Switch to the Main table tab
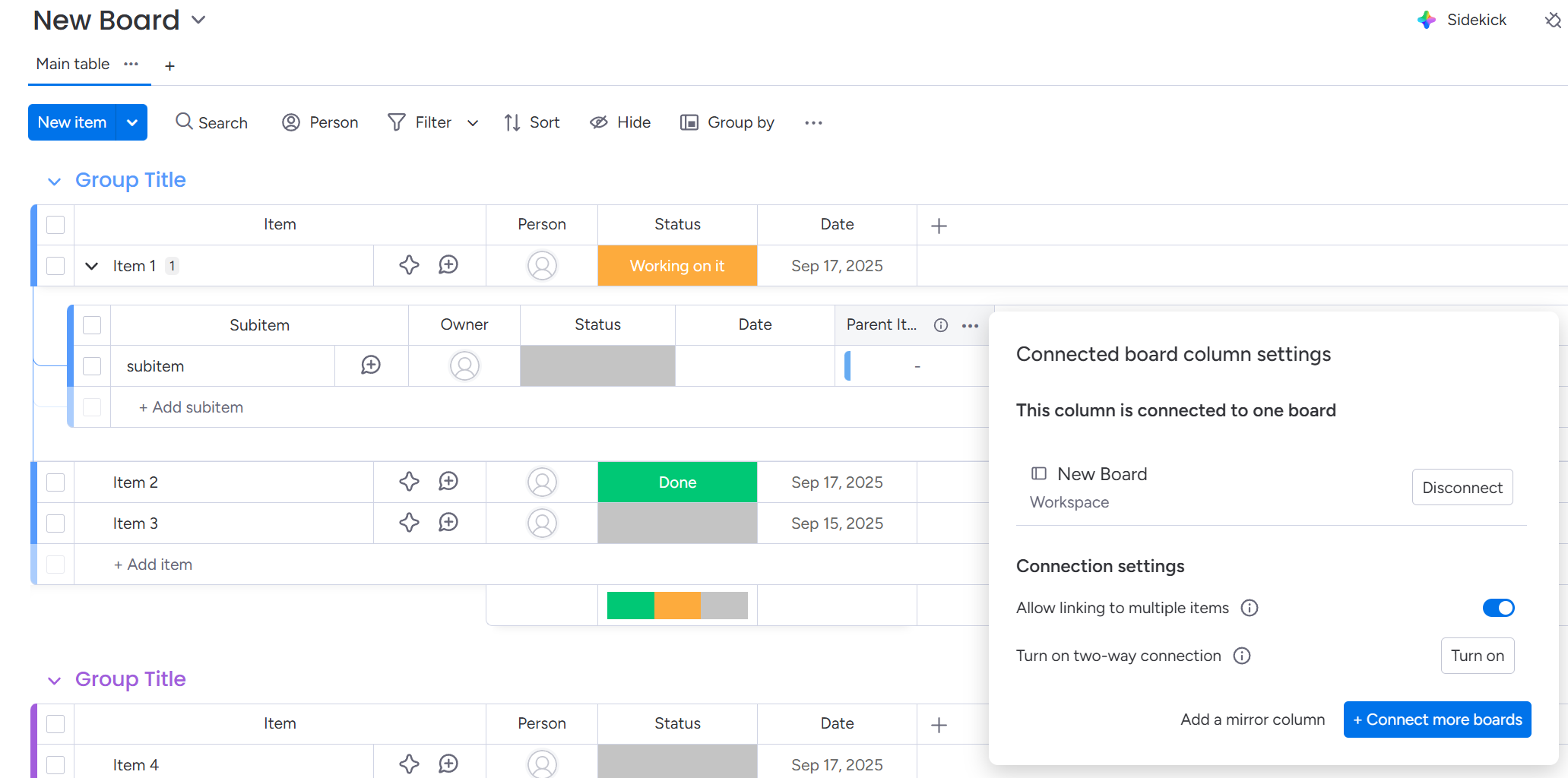Screen dimensions: 1568x778 73,65
